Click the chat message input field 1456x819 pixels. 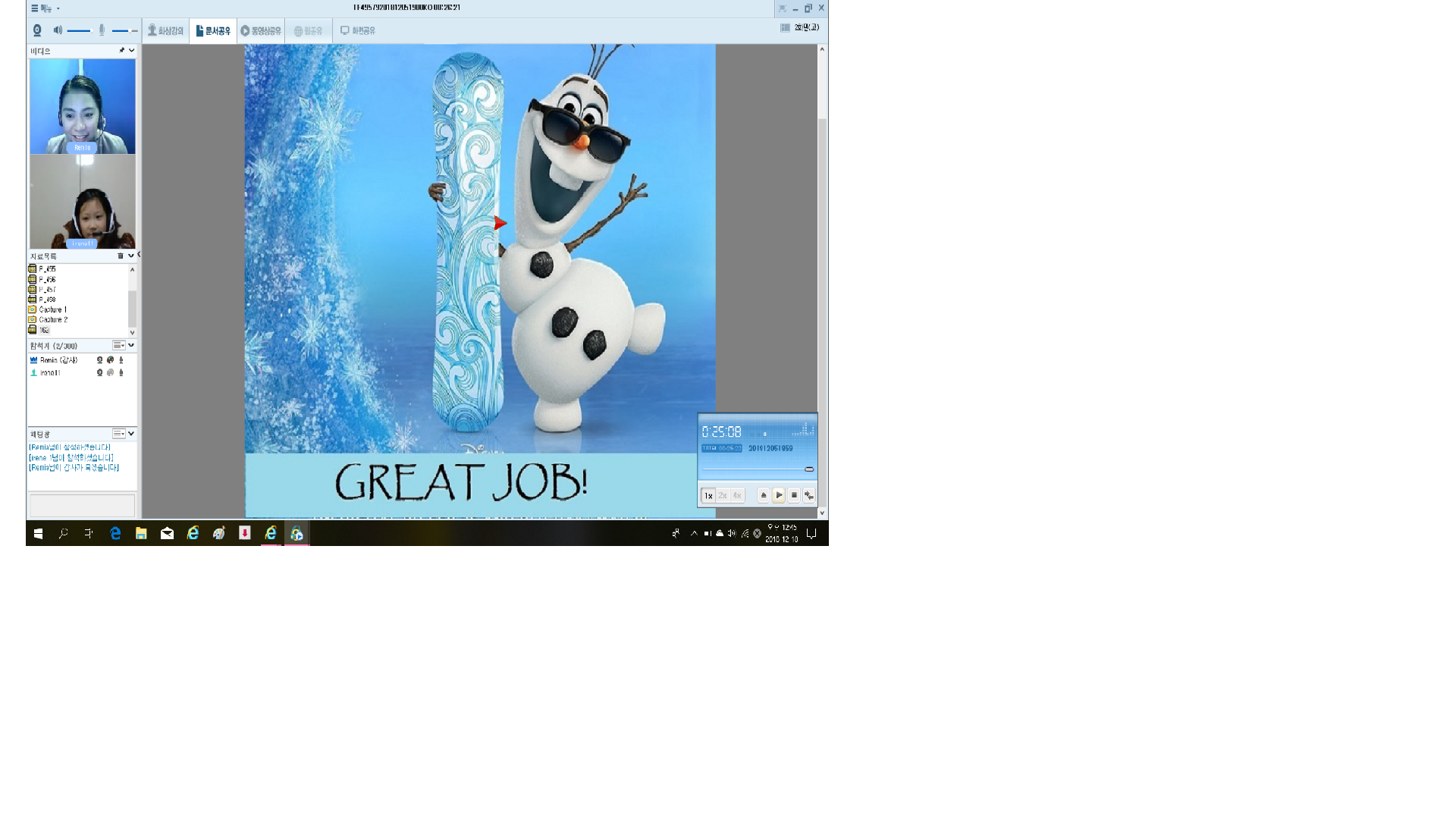point(82,505)
